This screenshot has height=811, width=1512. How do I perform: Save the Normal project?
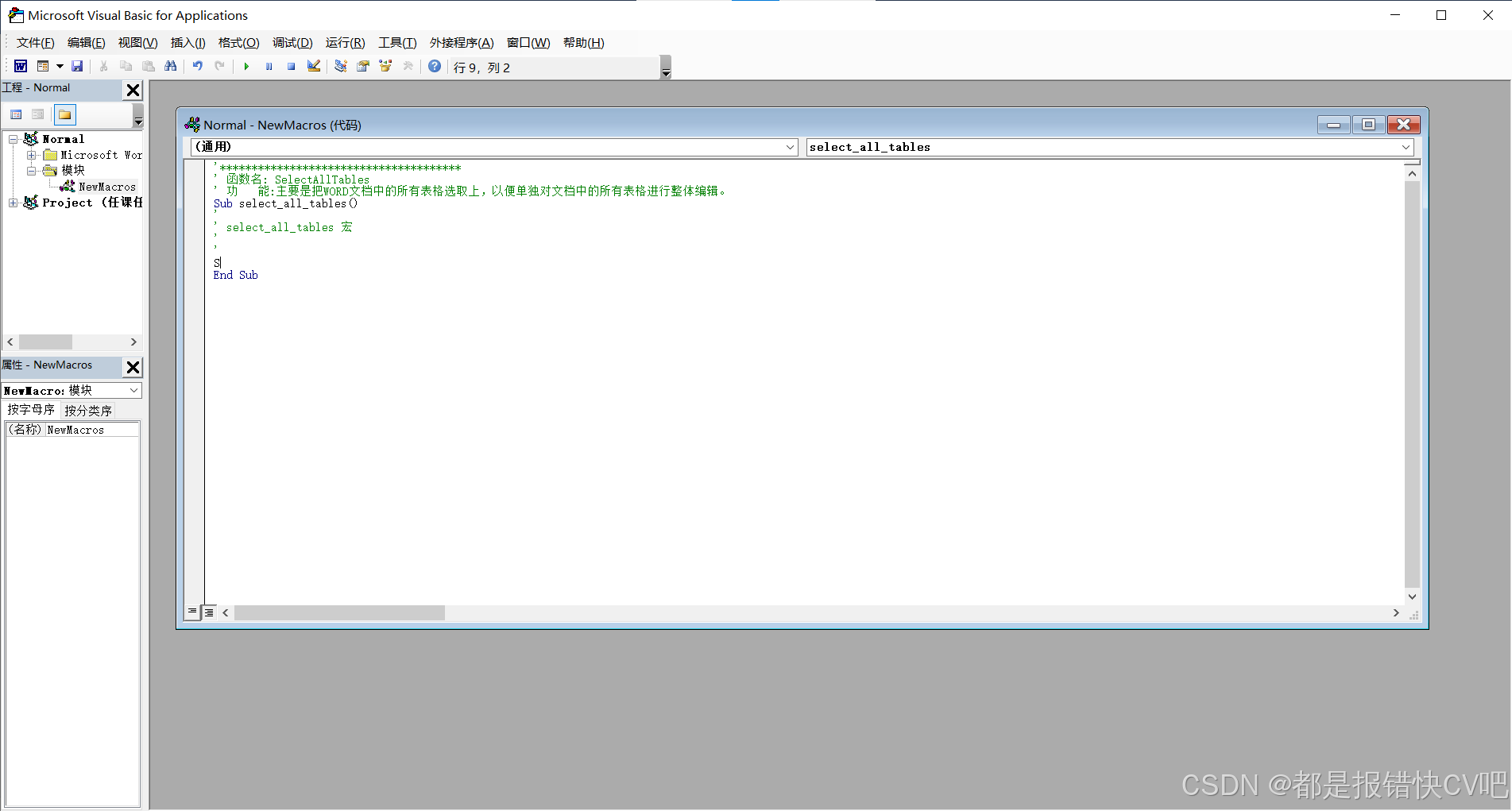[77, 67]
